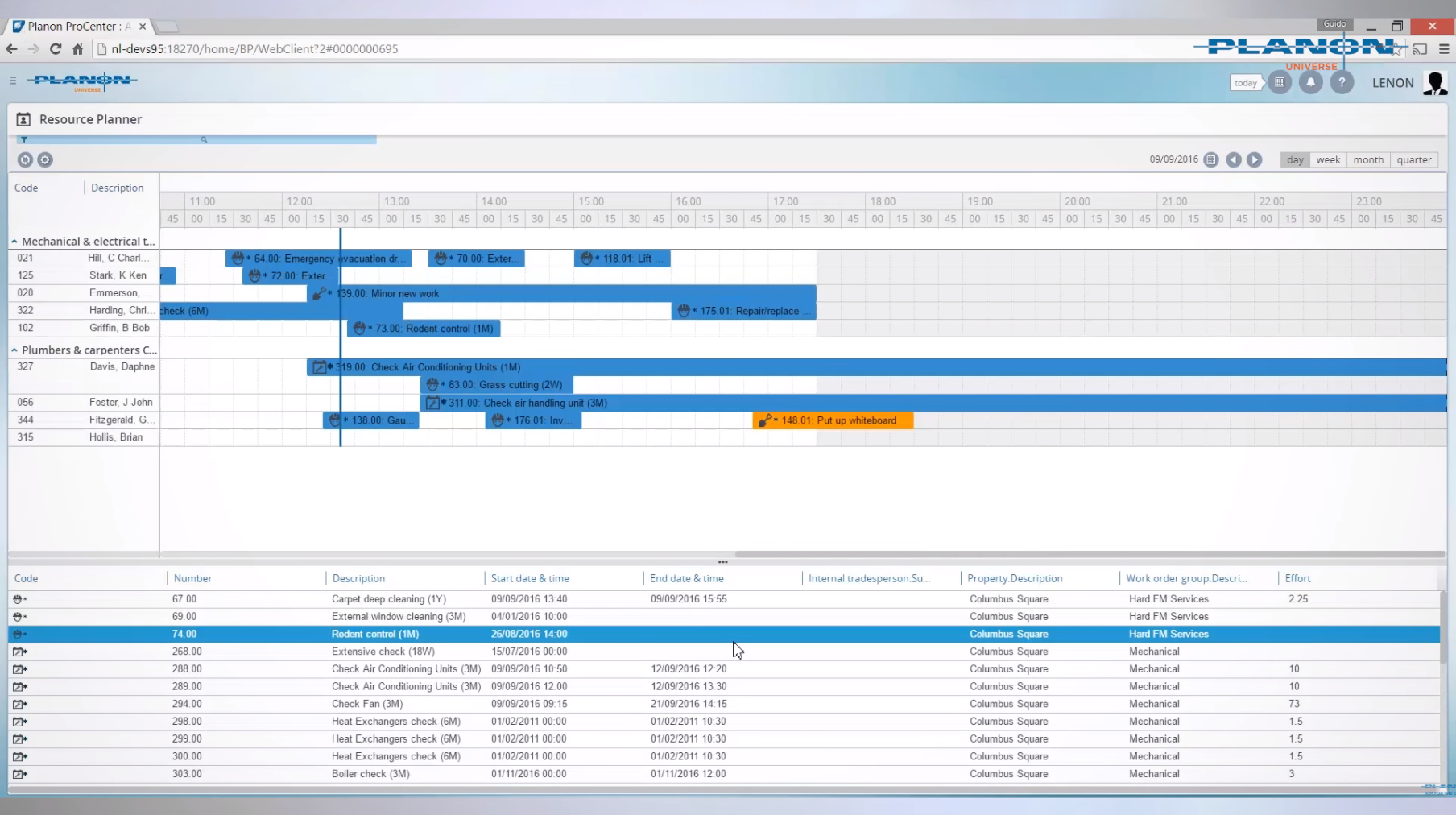Open the notifications bell

coord(1311,82)
